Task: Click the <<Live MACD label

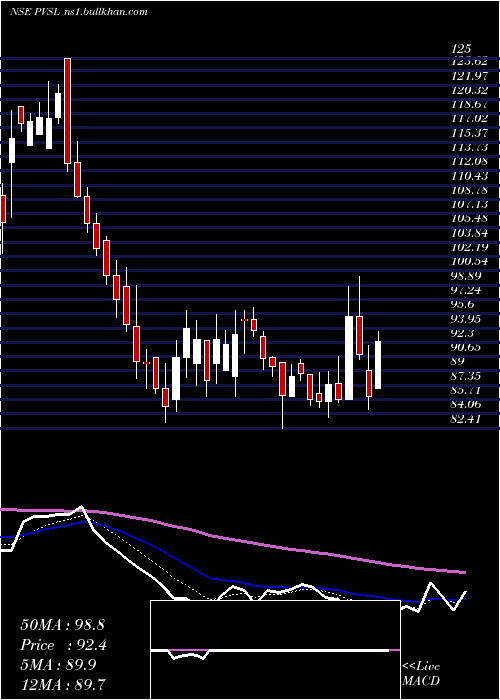Action: point(421,673)
